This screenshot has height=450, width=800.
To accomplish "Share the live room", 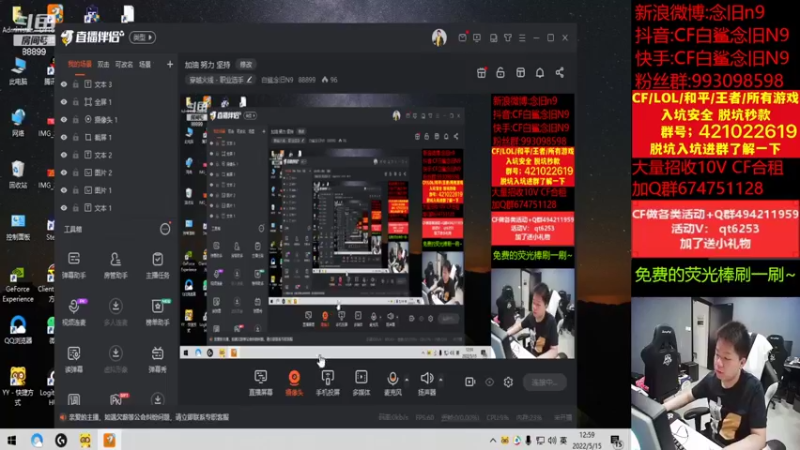I will coord(560,73).
